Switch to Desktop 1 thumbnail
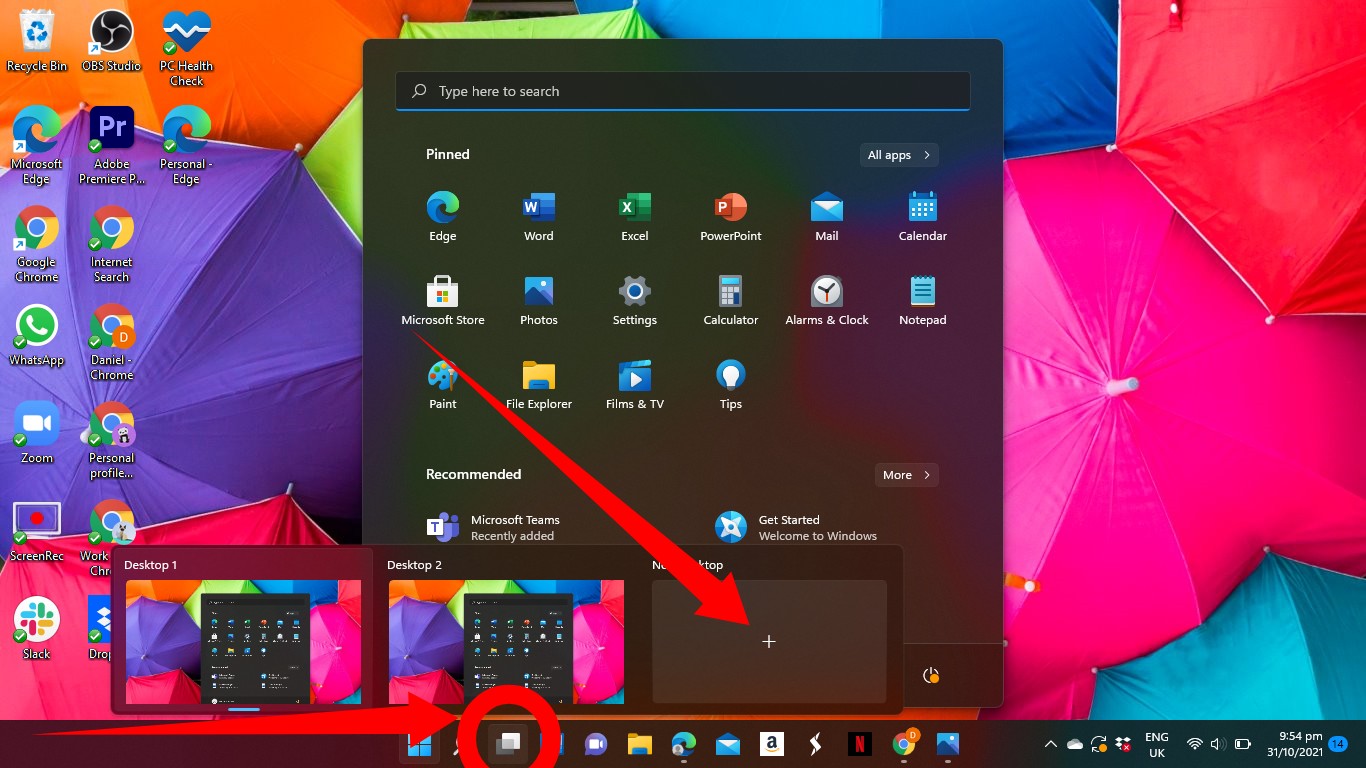 pyautogui.click(x=244, y=640)
